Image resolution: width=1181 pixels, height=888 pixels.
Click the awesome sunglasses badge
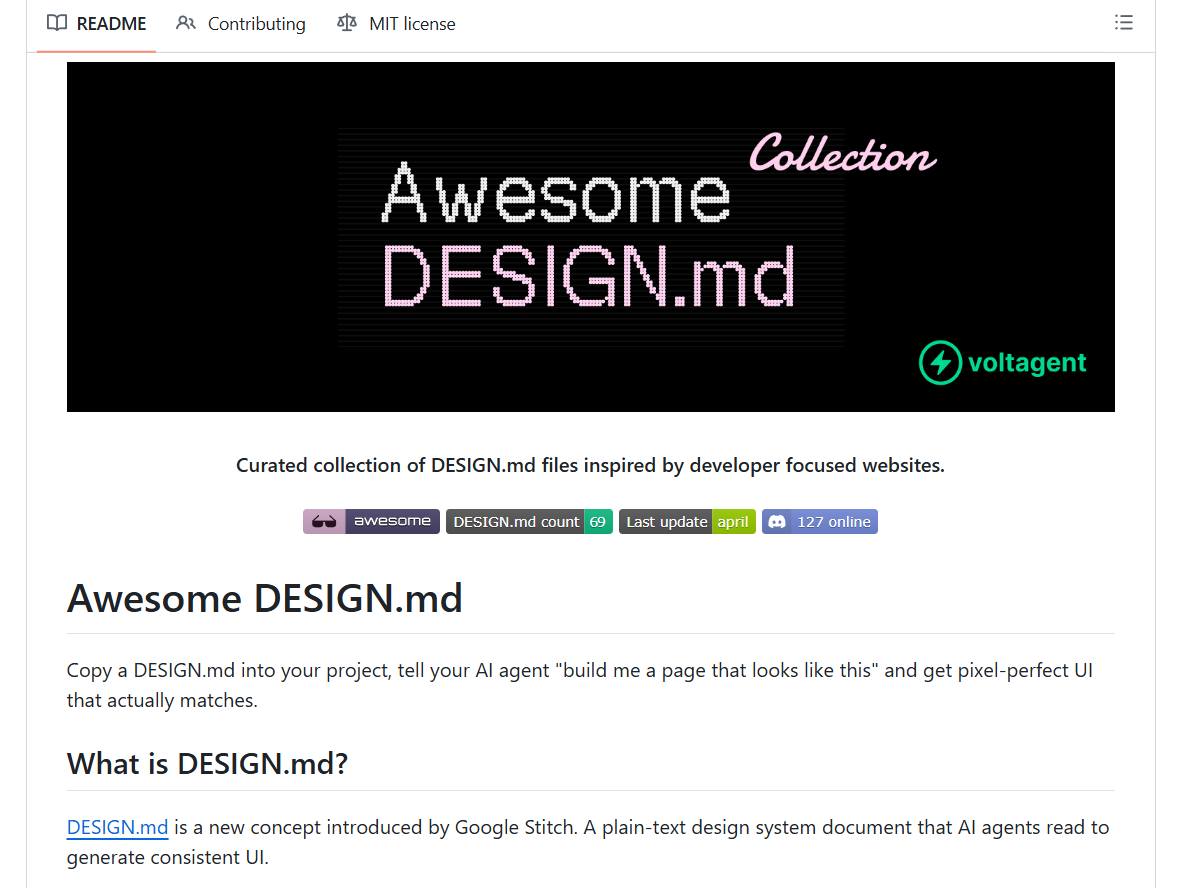[x=371, y=521]
